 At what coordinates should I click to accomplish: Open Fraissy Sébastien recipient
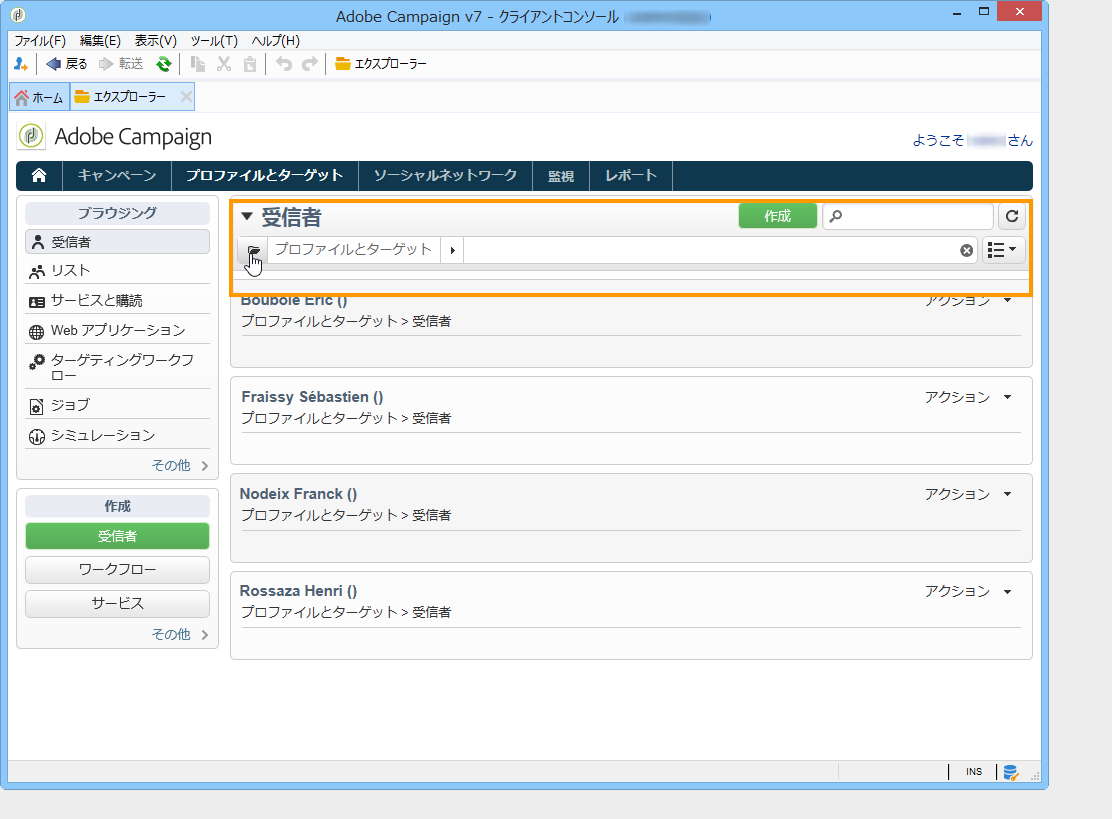tap(312, 397)
